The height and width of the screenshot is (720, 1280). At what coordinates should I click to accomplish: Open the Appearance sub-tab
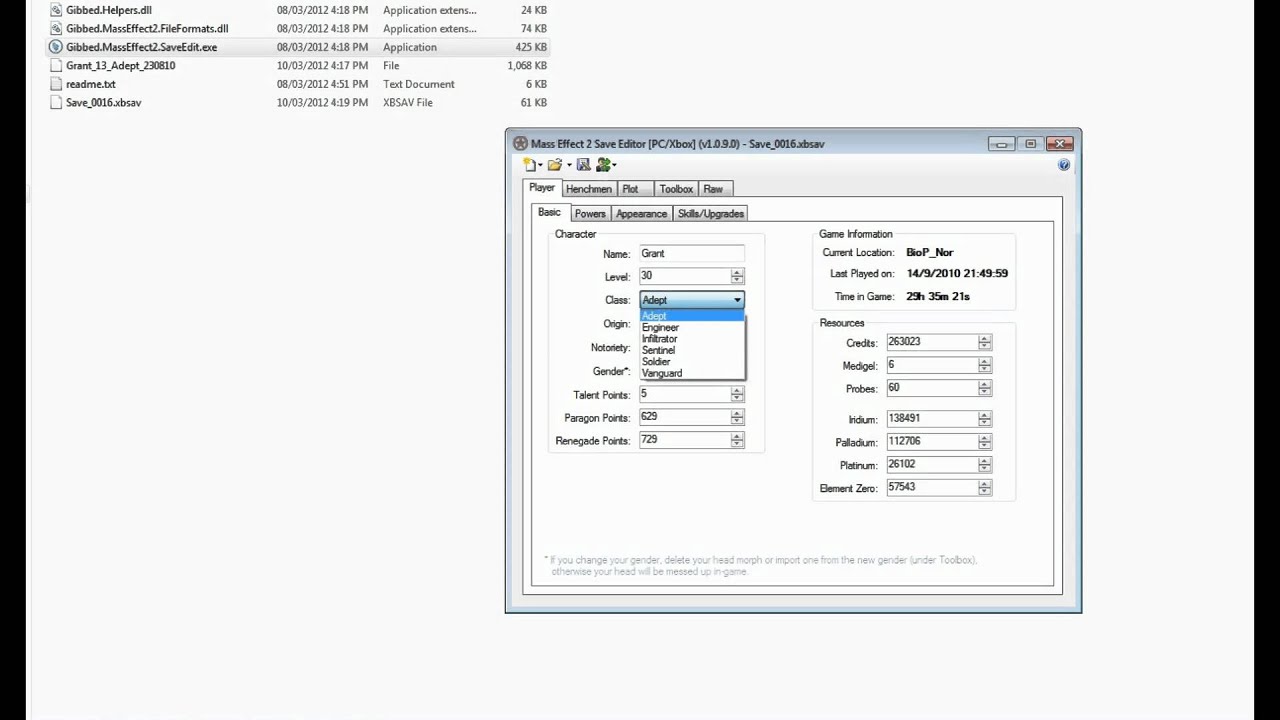(x=641, y=214)
